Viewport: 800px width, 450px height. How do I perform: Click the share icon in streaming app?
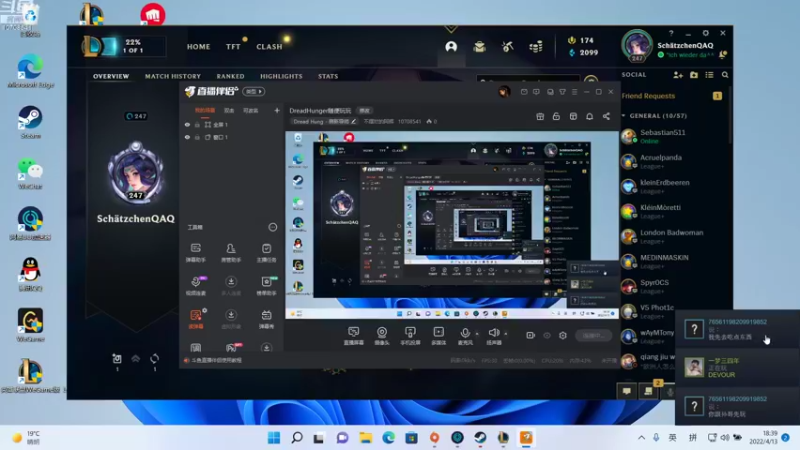(x=606, y=116)
